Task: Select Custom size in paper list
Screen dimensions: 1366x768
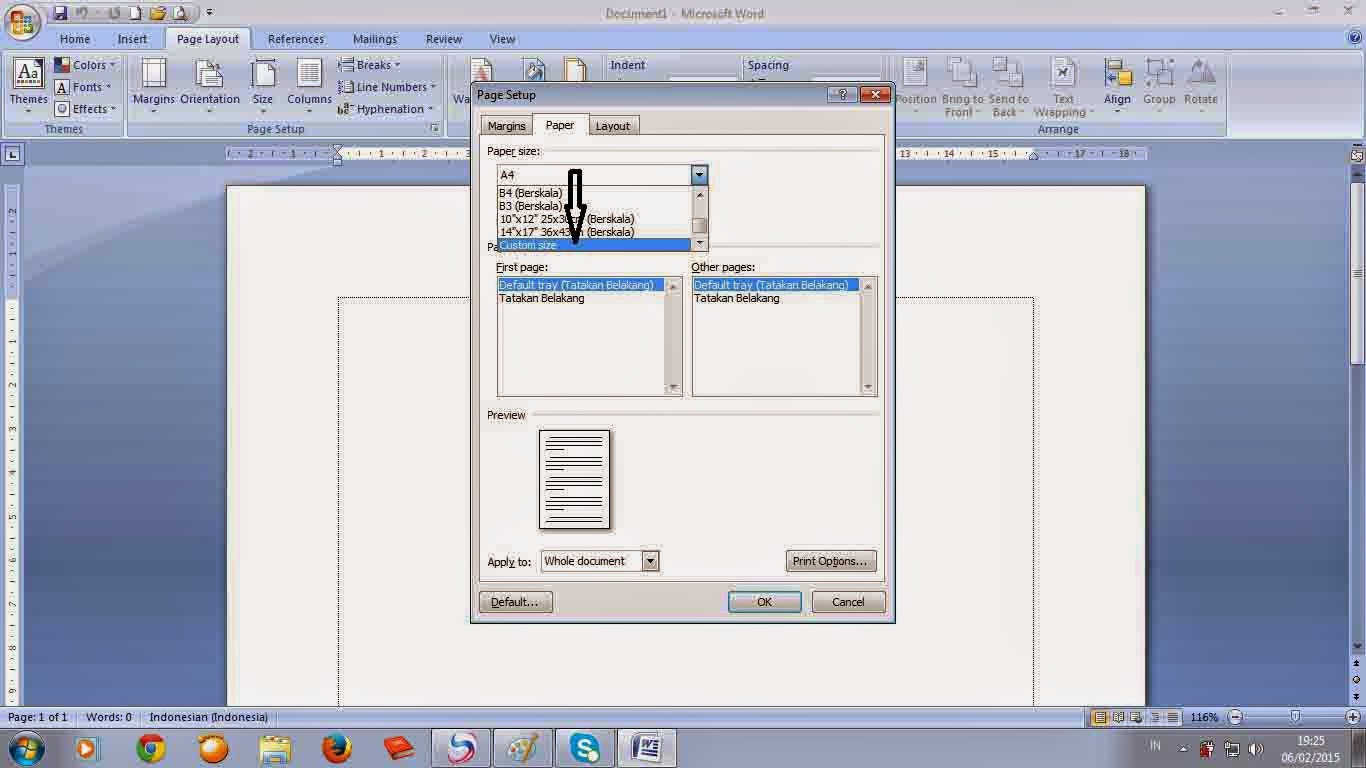Action: (x=594, y=245)
